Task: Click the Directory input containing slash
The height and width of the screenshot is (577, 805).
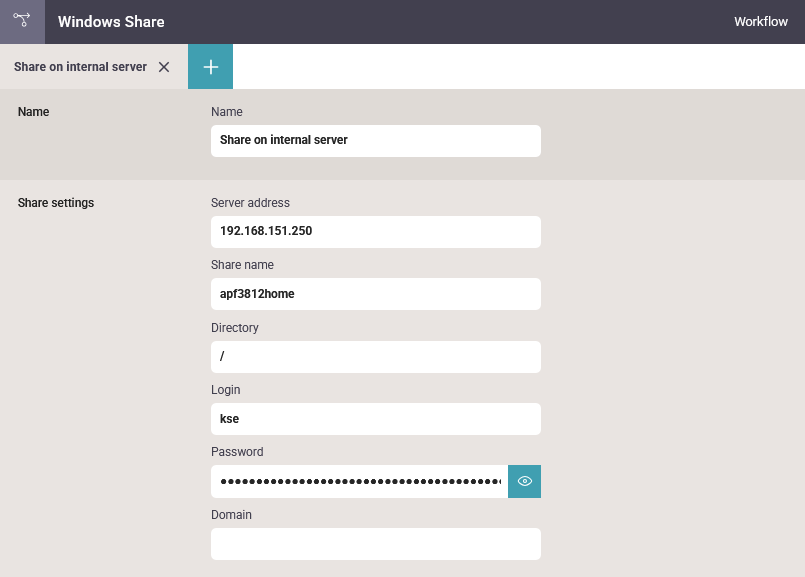Action: (375, 357)
